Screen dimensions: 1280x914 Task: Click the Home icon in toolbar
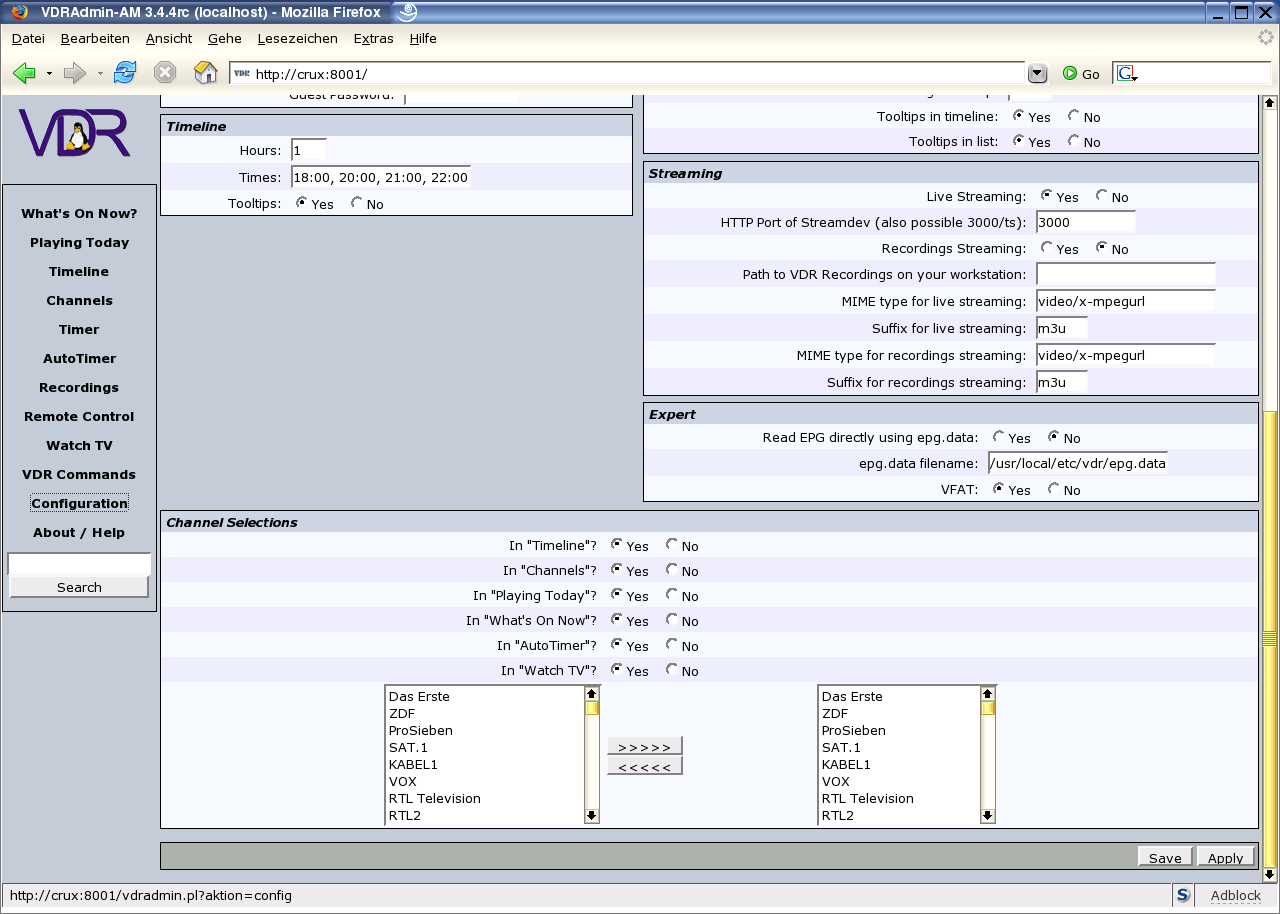point(205,73)
